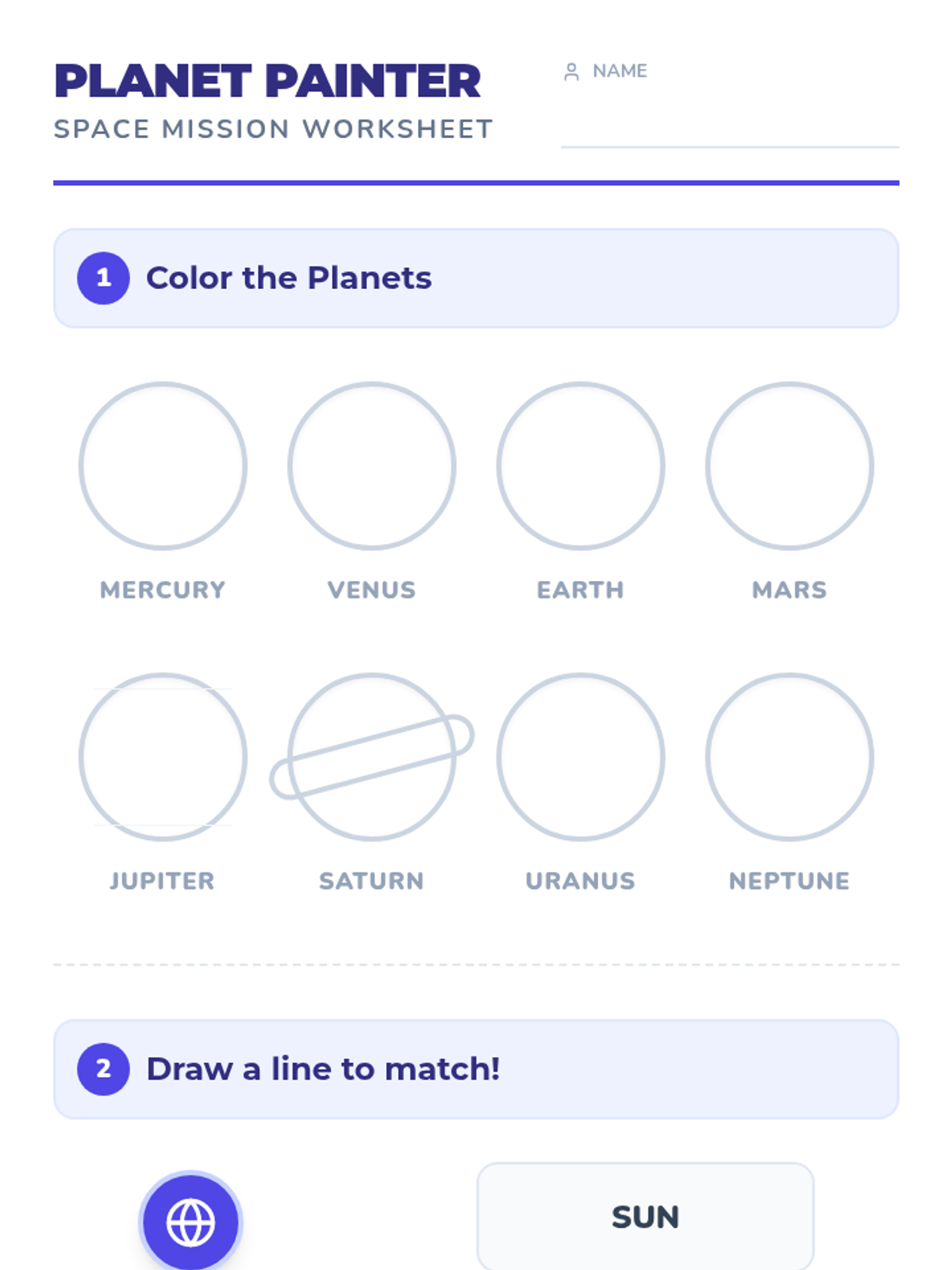
Task: Click the SATURN label text
Action: pyautogui.click(x=371, y=881)
